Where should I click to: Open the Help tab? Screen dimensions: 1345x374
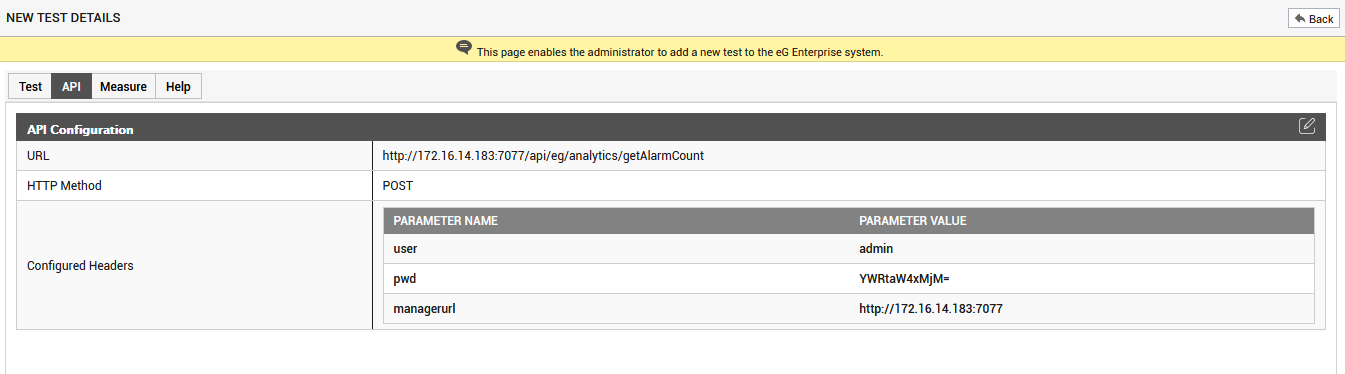(x=178, y=87)
